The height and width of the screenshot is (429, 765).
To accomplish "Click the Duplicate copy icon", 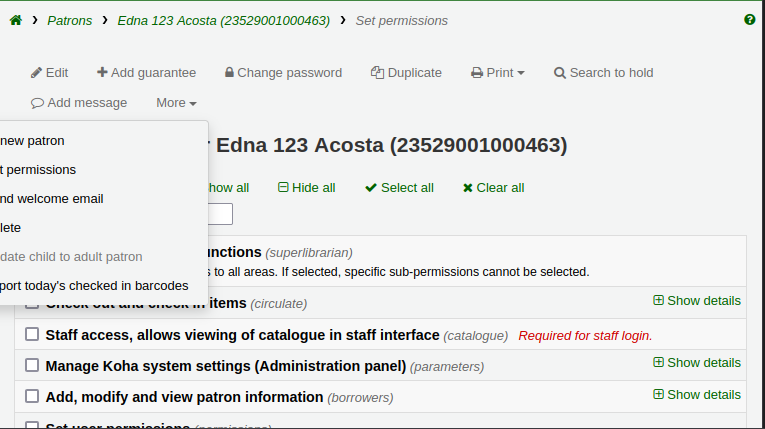I will tap(377, 73).
